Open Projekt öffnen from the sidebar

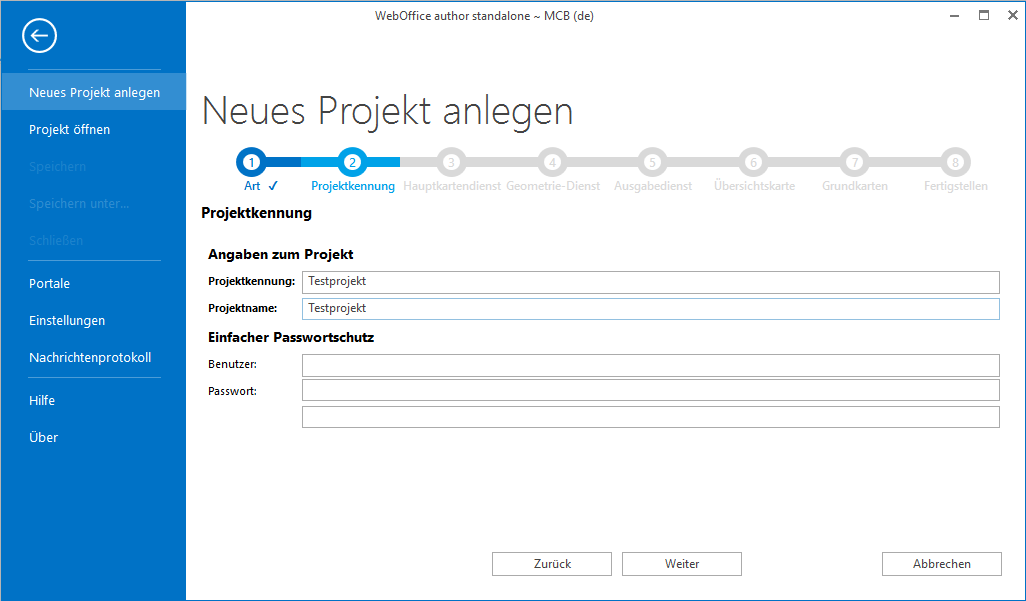pyautogui.click(x=70, y=129)
